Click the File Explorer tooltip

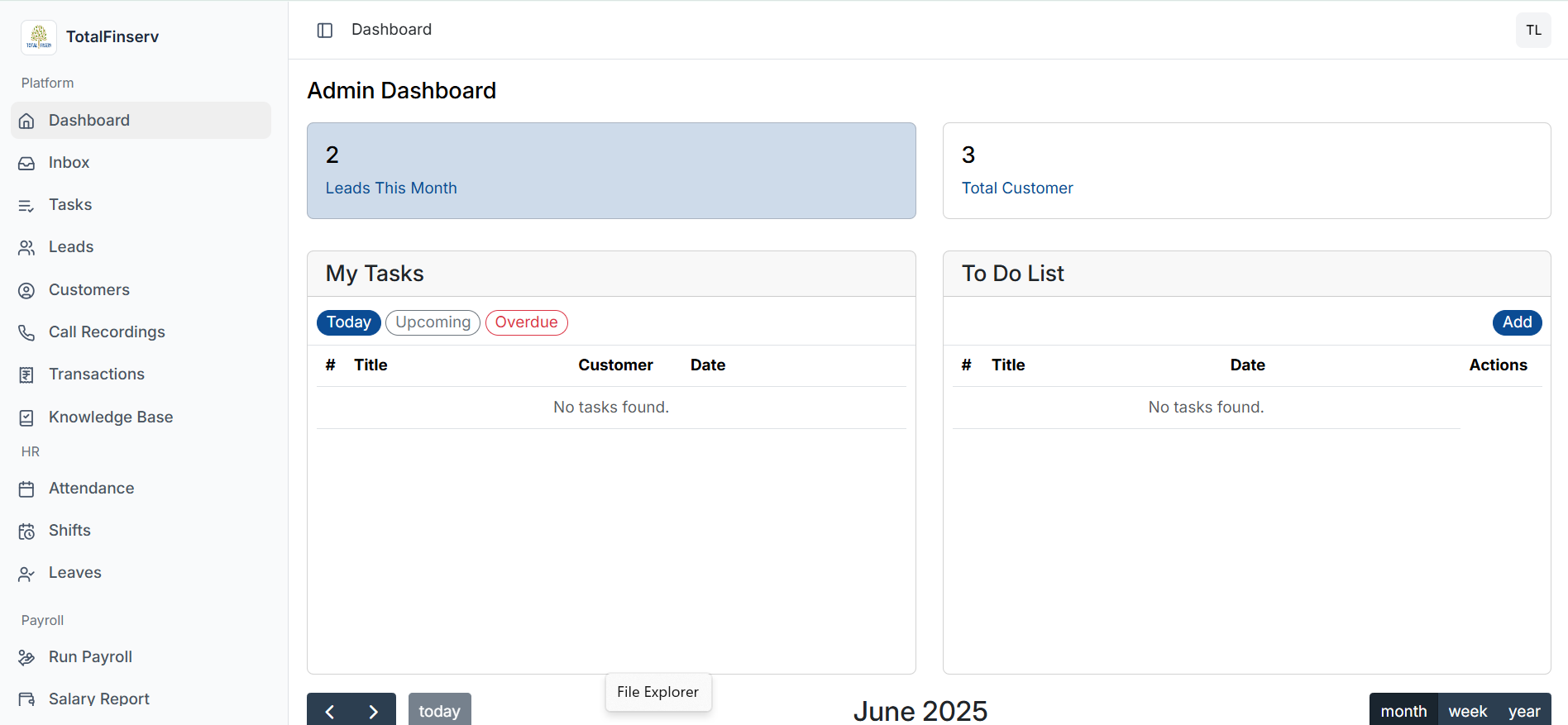(657, 692)
